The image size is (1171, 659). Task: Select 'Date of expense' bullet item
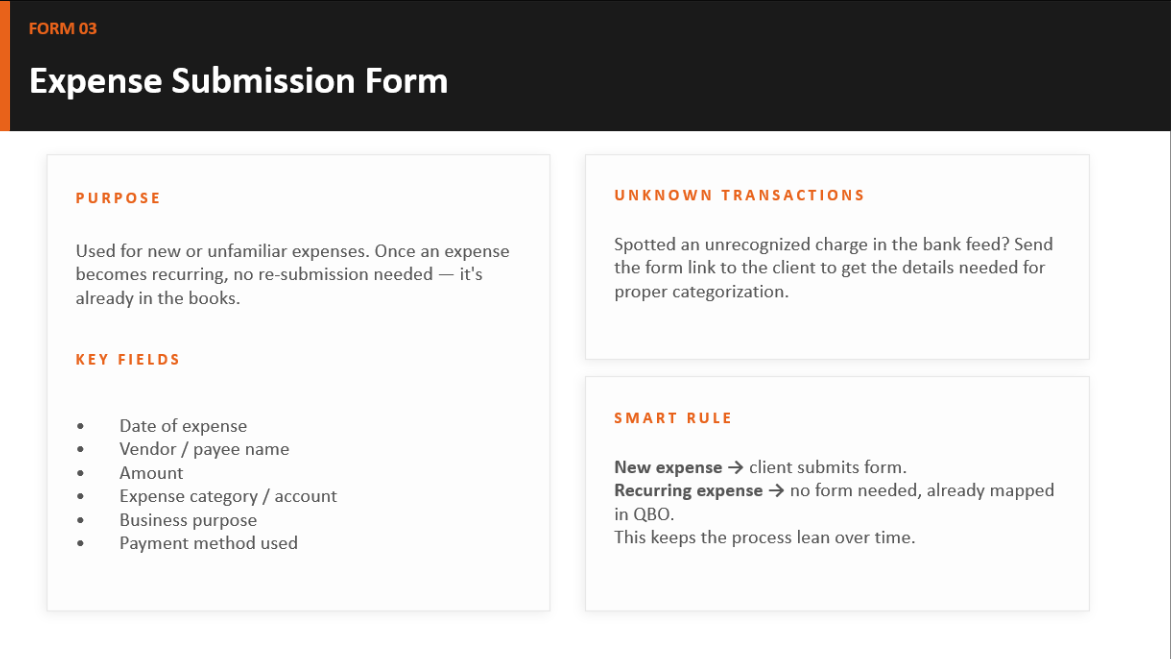(183, 426)
